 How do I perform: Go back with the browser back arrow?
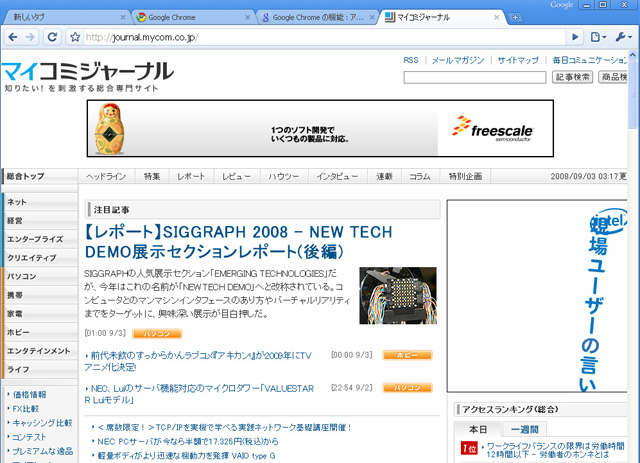click(13, 37)
